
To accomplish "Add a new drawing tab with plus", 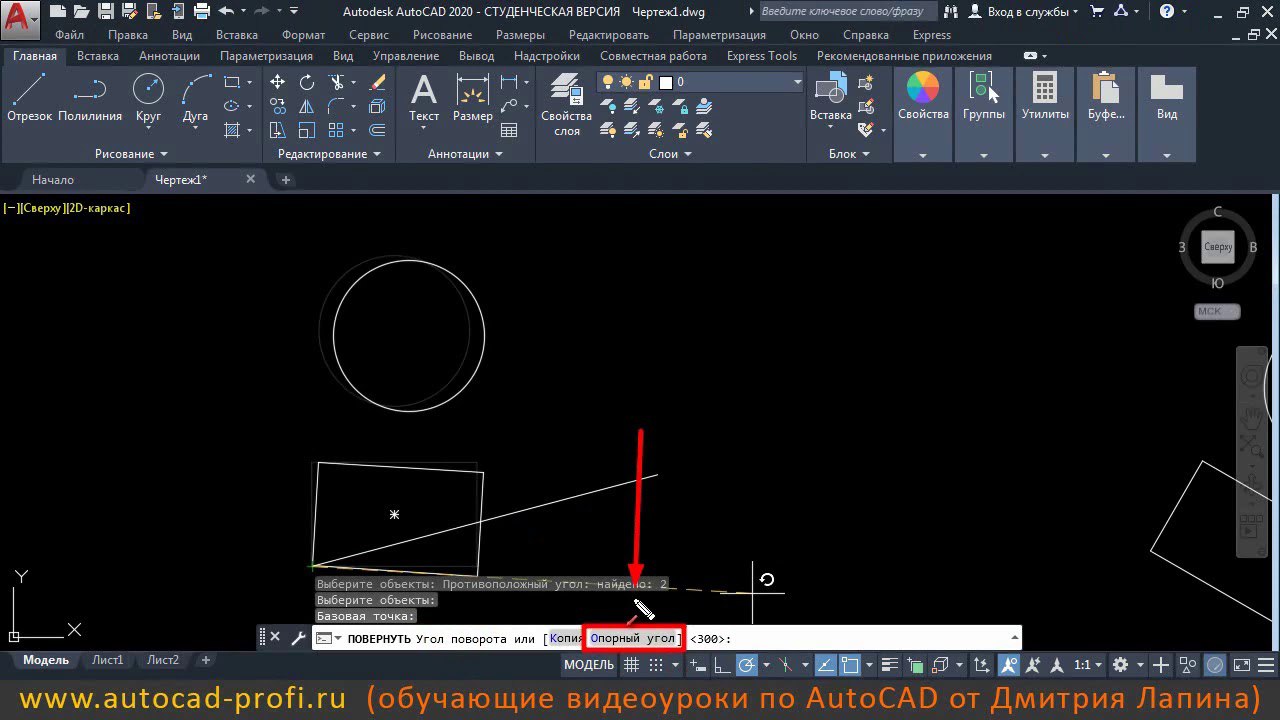I will (x=285, y=180).
